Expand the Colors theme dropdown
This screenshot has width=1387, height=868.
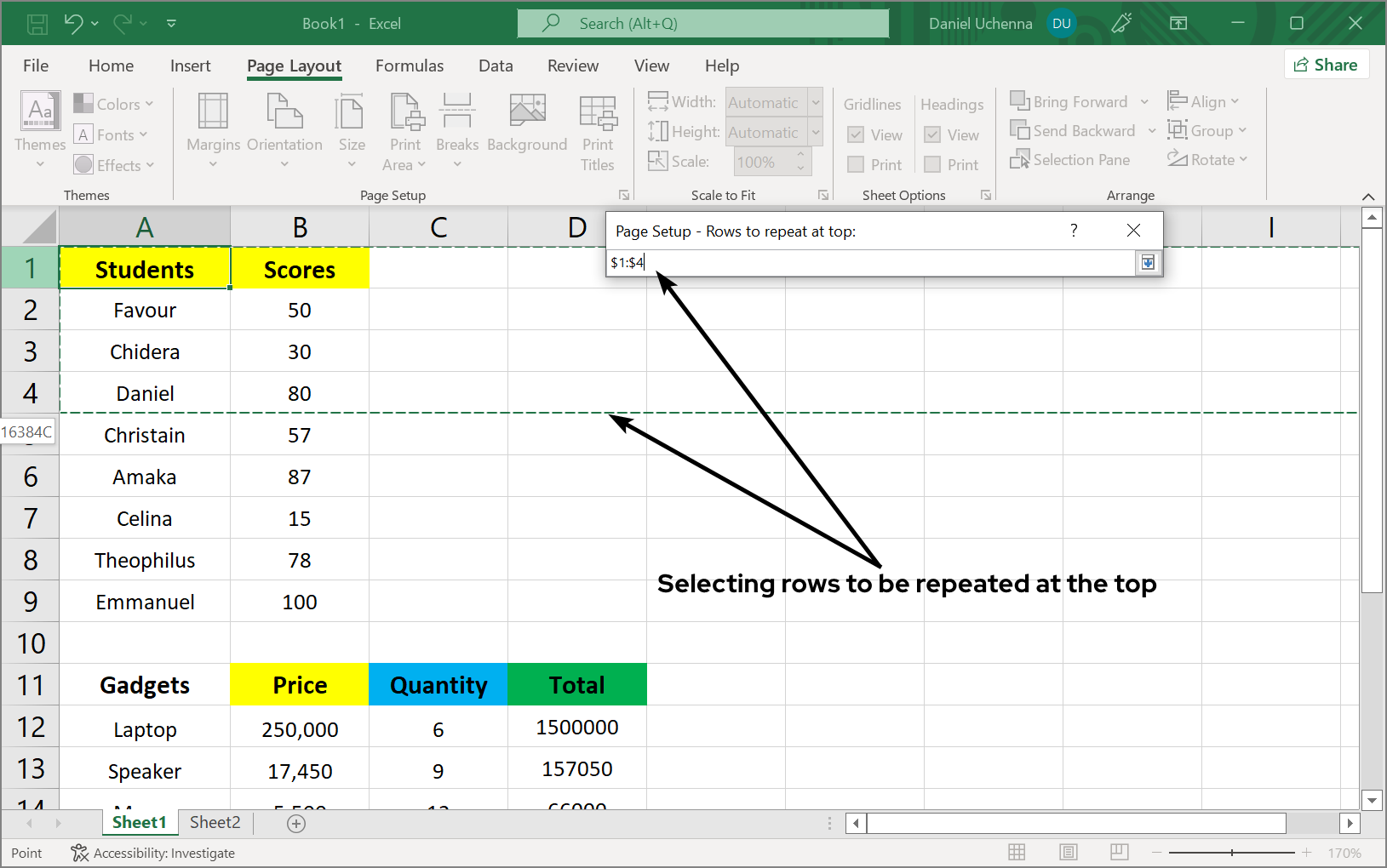click(113, 104)
